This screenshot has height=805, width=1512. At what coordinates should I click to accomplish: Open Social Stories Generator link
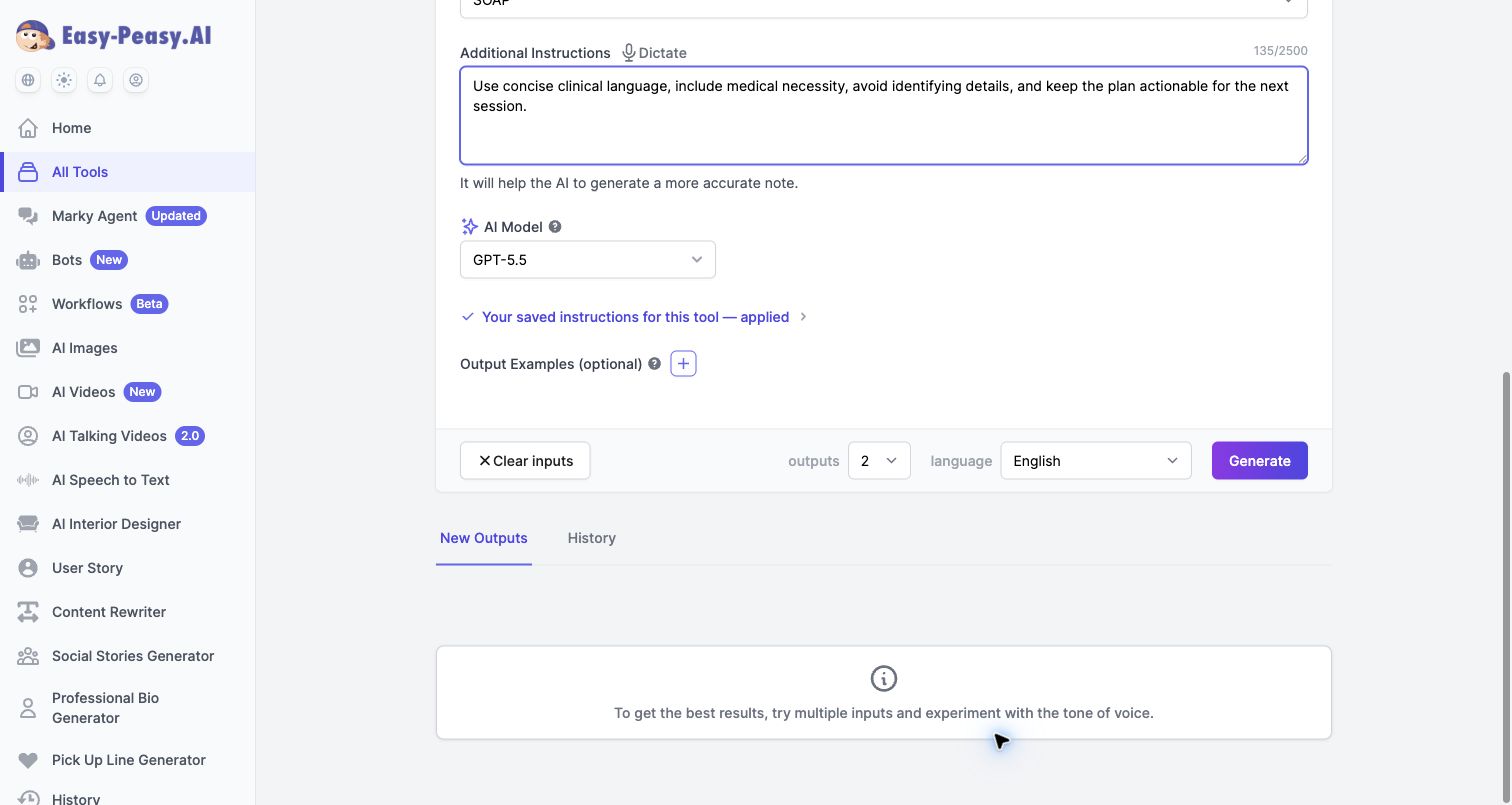pos(128,656)
